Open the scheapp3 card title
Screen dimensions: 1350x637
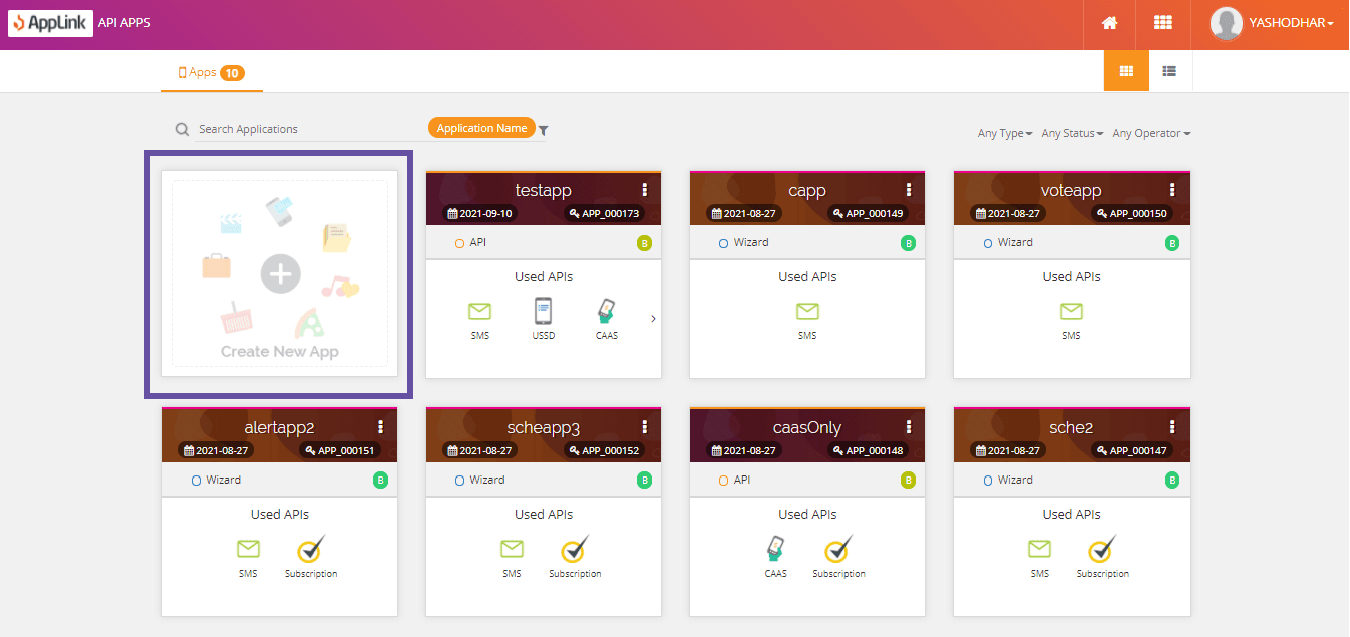tap(544, 428)
